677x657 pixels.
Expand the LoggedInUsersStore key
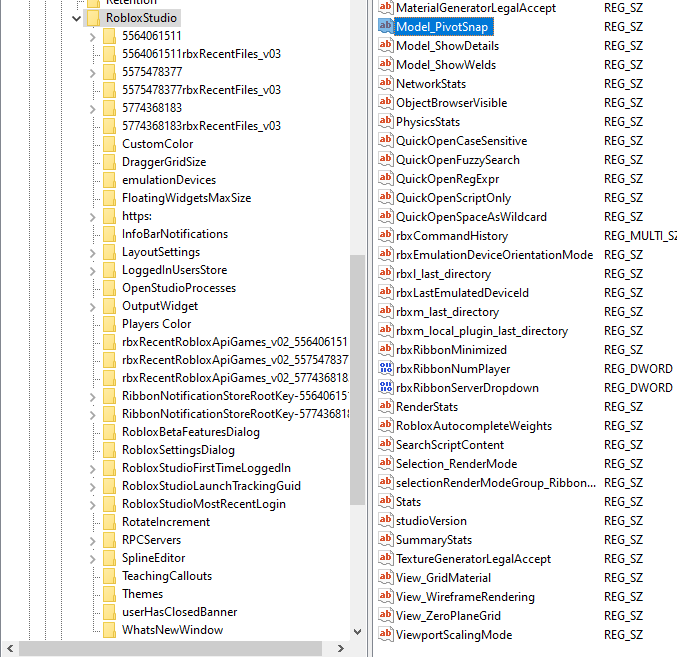point(92,270)
